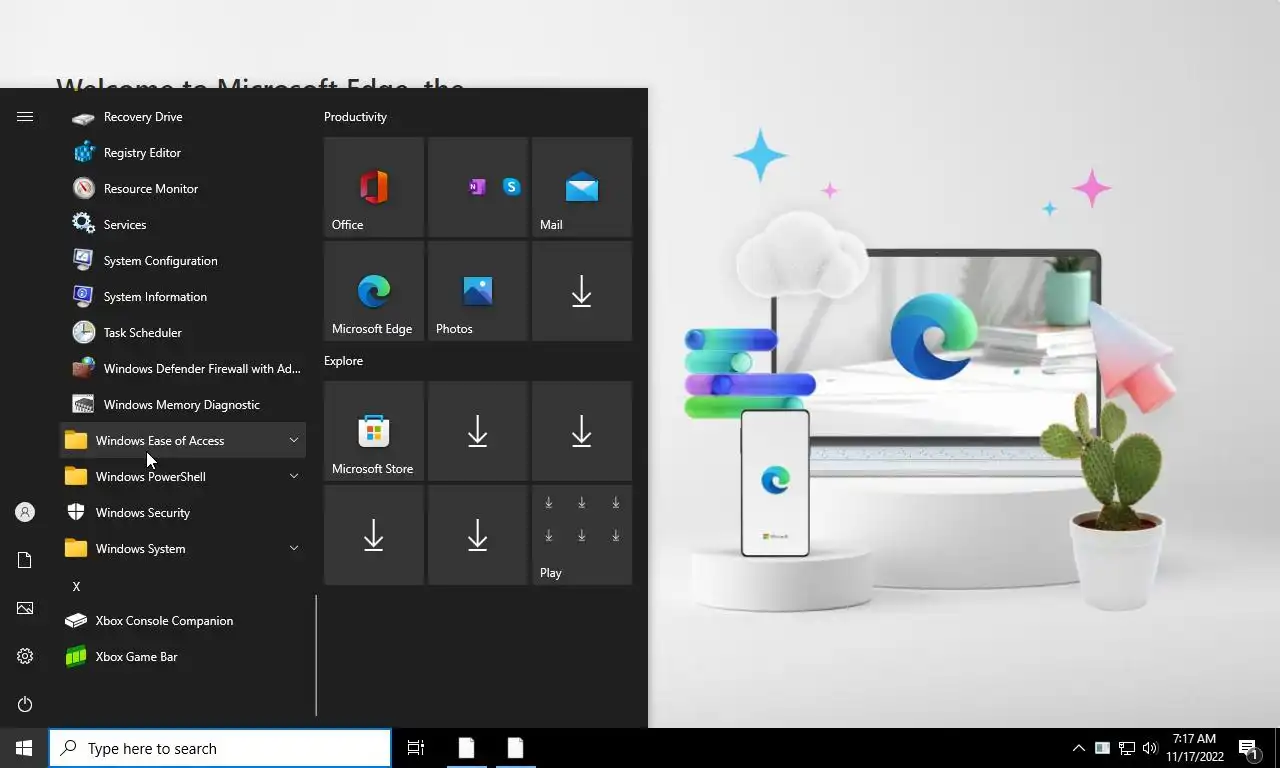
Task: Open the Microsoft Edge tile
Action: tap(374, 291)
